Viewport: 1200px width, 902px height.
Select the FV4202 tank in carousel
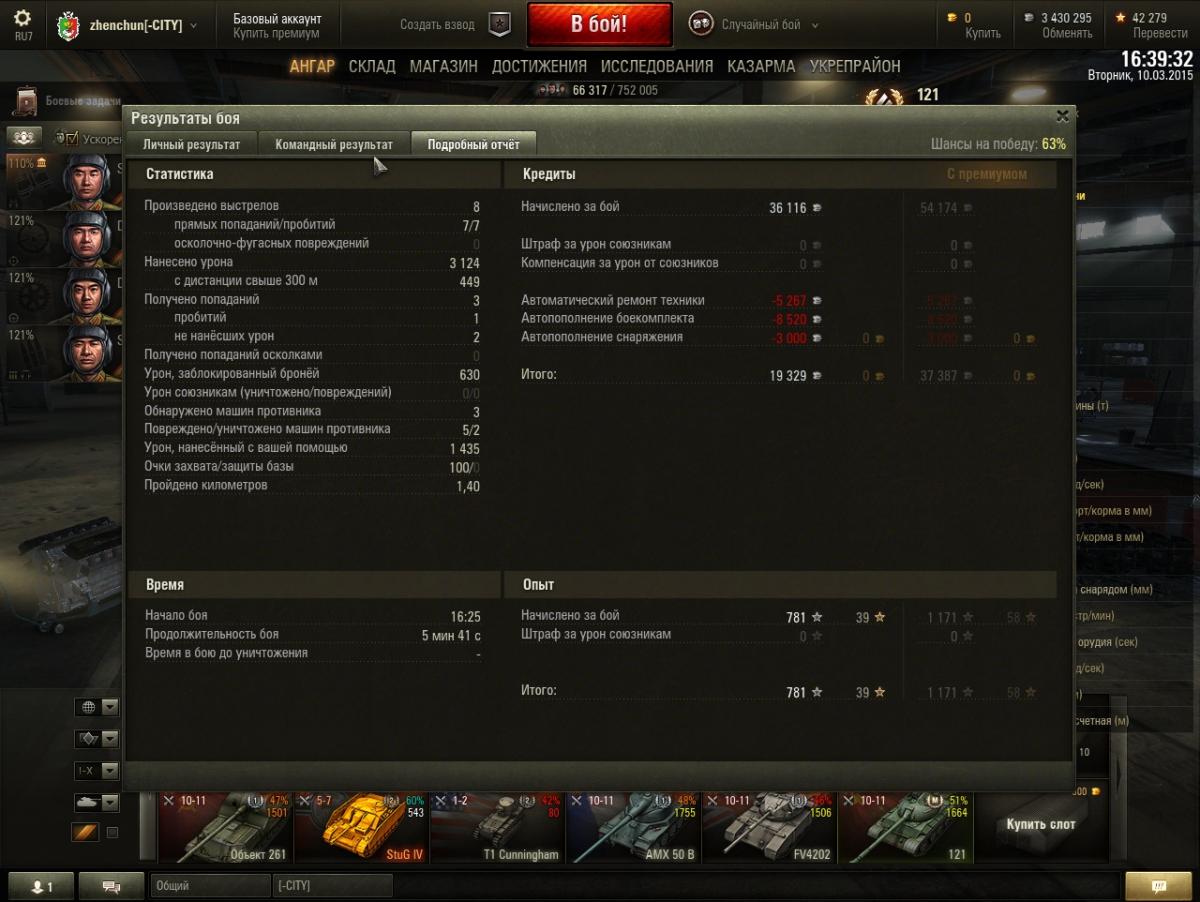(768, 827)
